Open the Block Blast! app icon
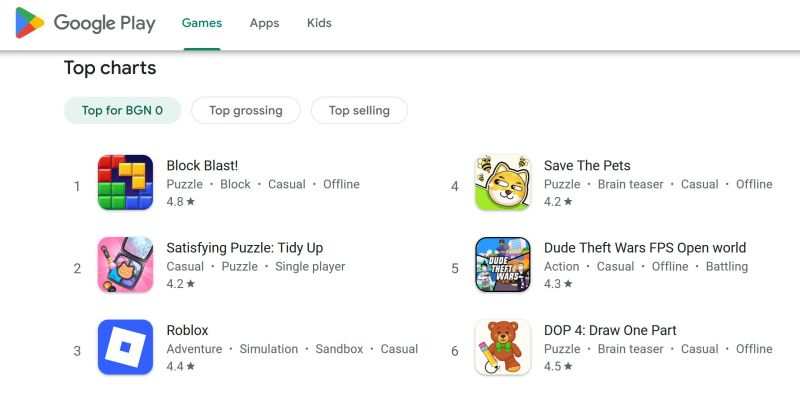This screenshot has height=412, width=800. point(125,183)
